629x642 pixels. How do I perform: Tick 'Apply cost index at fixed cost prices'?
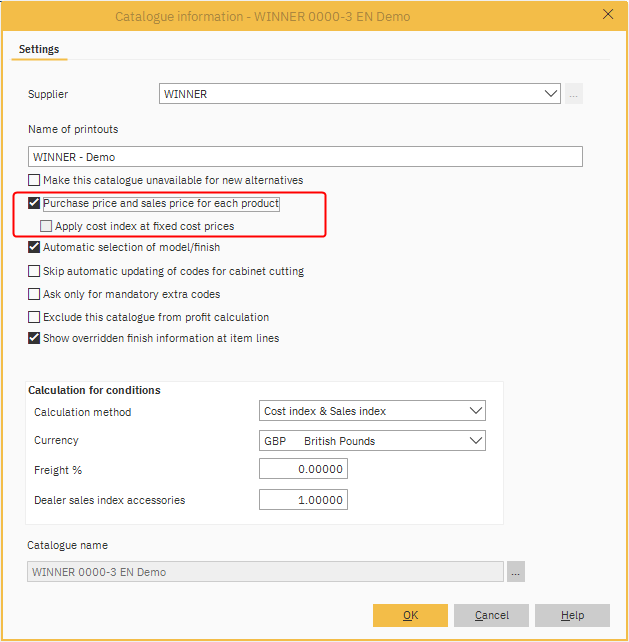(47, 226)
